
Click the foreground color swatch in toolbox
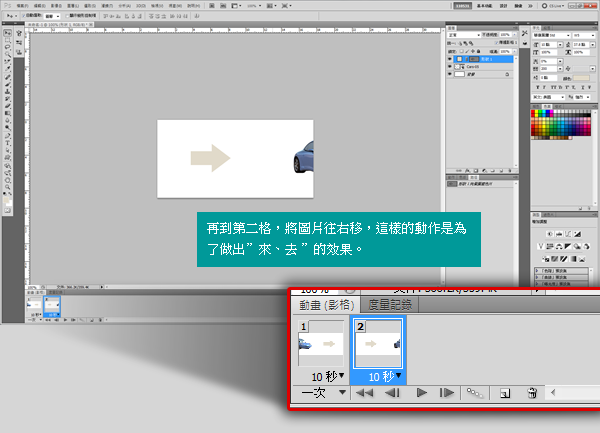pos(6,200)
